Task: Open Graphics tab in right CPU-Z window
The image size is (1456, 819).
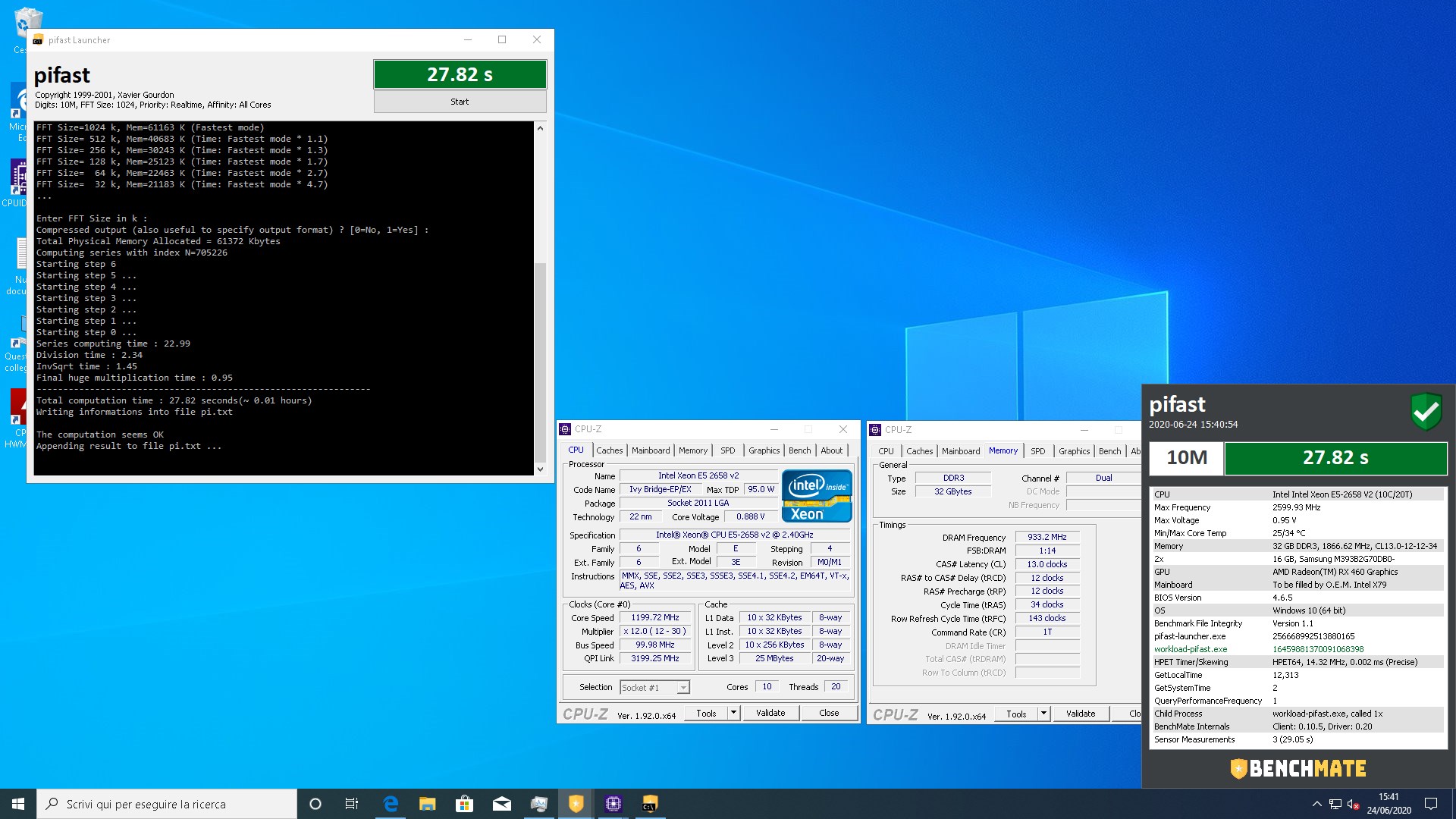Action: [x=1074, y=451]
